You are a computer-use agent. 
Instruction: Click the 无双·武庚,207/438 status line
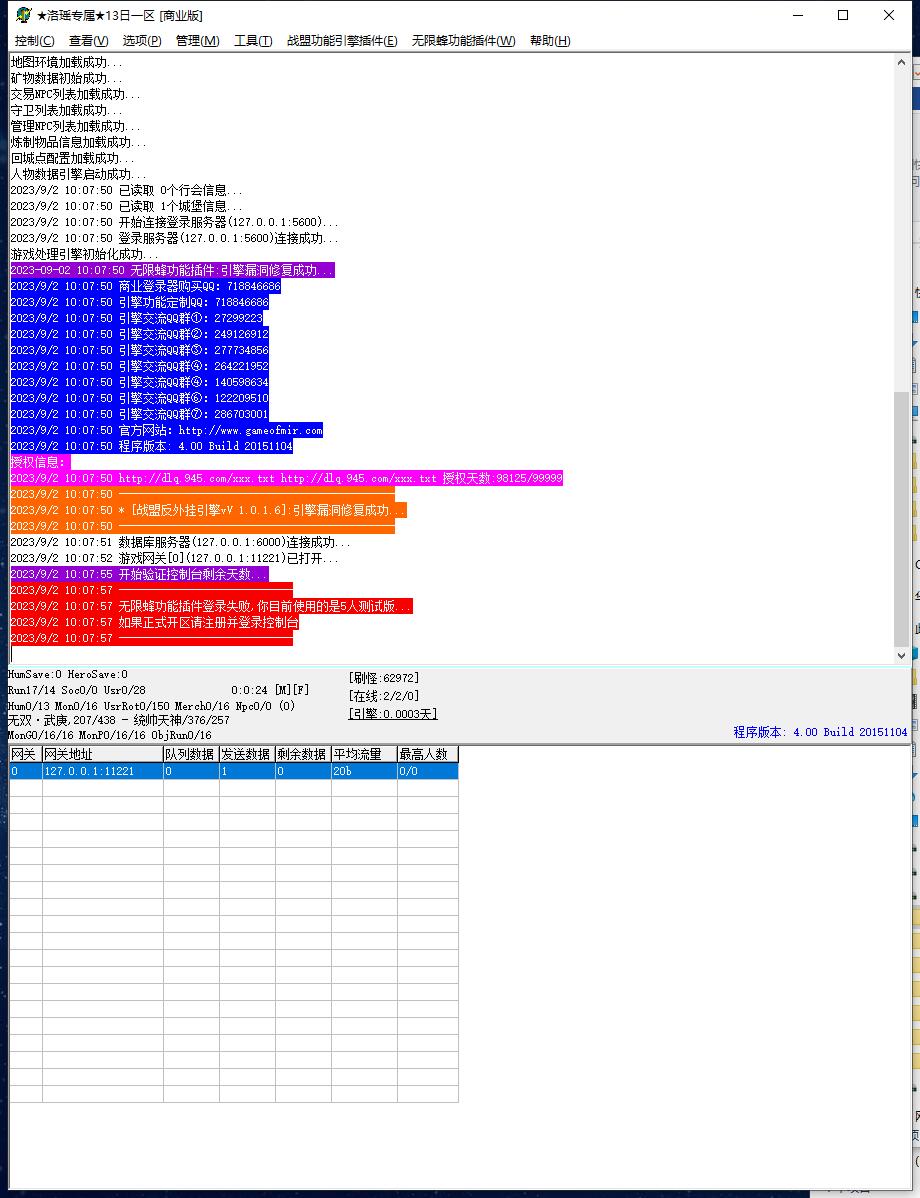tap(118, 720)
